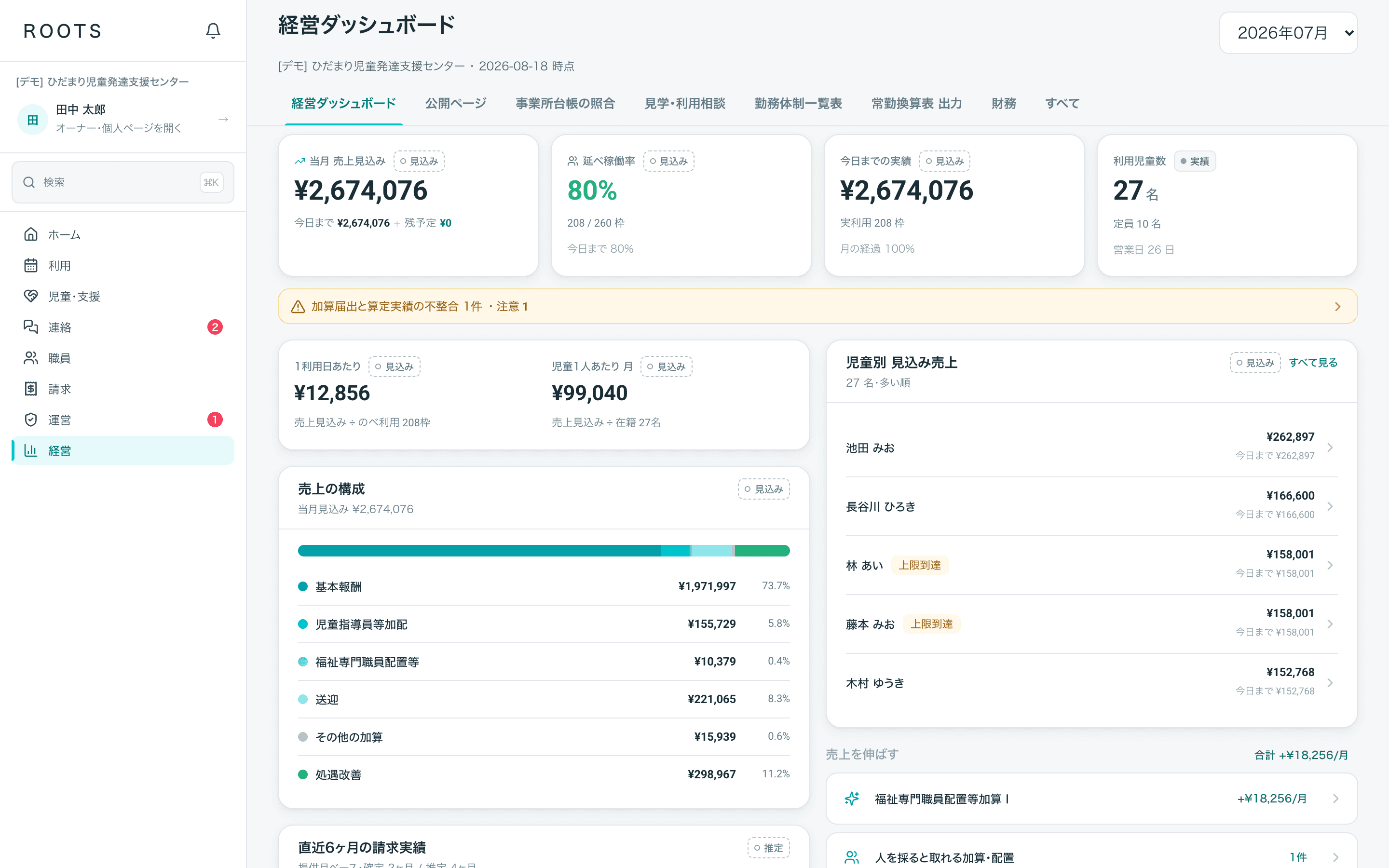The height and width of the screenshot is (868, 1389).
Task: Click the receipt icon beside 請求
Action: (x=31, y=389)
